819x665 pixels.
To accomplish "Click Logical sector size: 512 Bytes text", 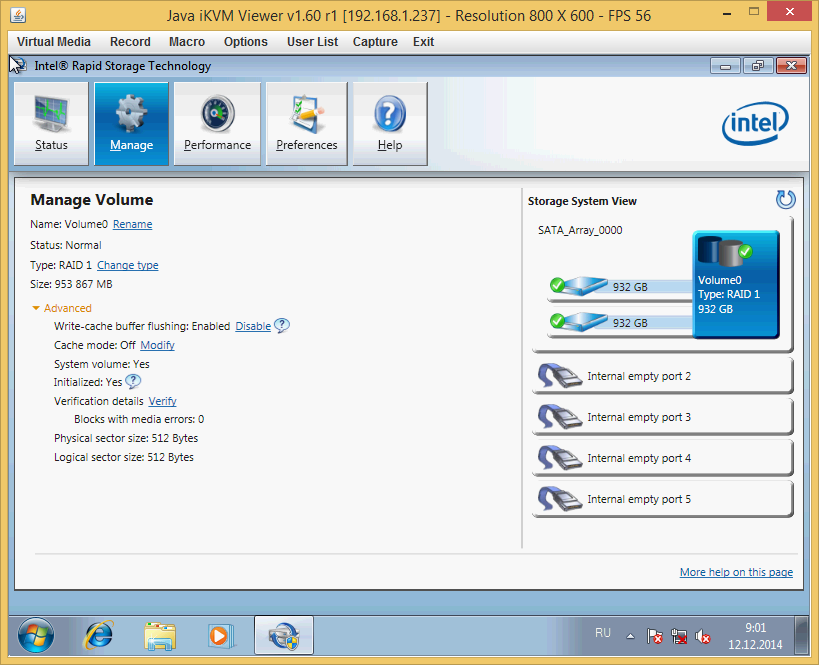I will [x=124, y=457].
